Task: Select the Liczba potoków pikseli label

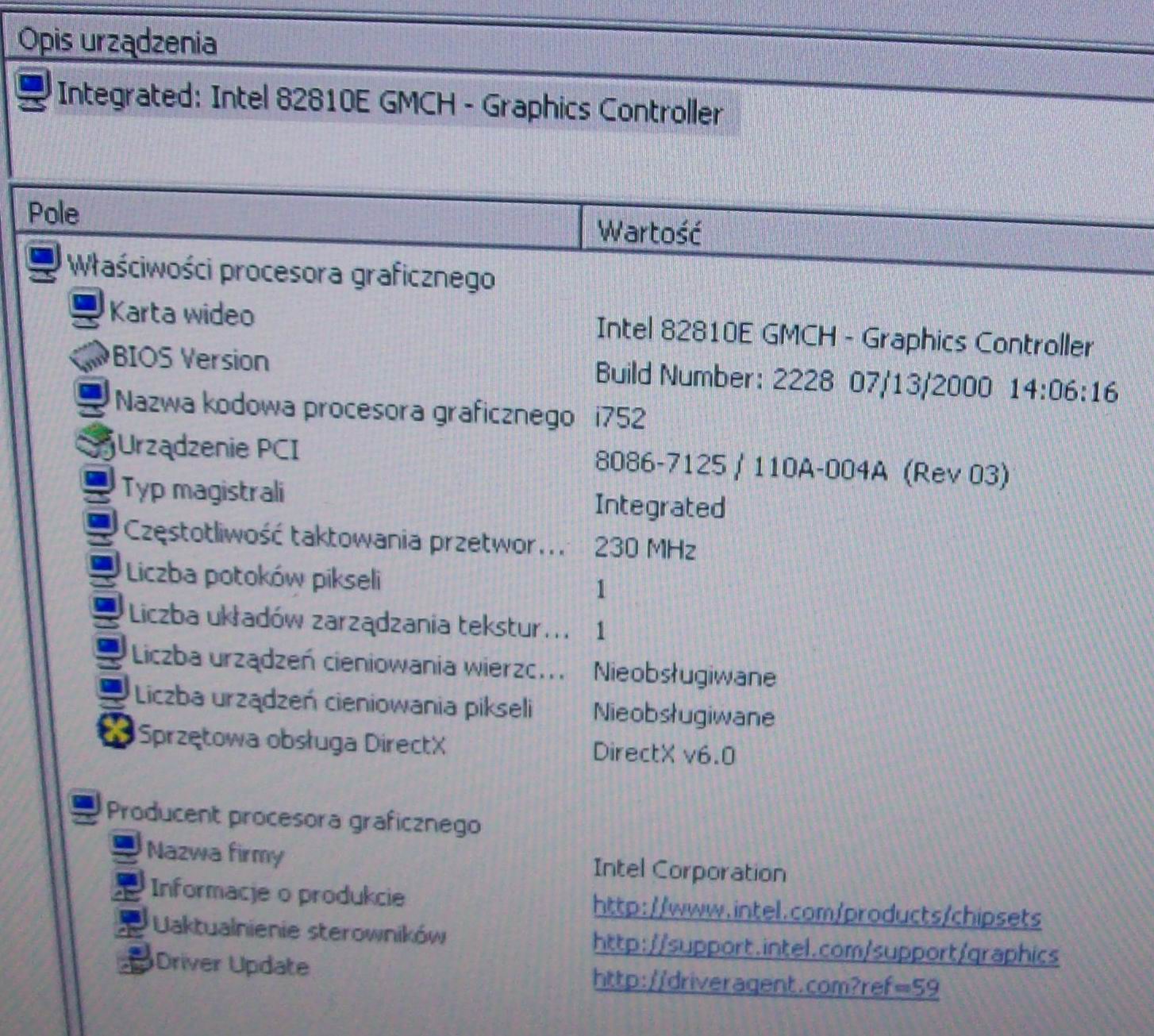Action: tap(254, 576)
